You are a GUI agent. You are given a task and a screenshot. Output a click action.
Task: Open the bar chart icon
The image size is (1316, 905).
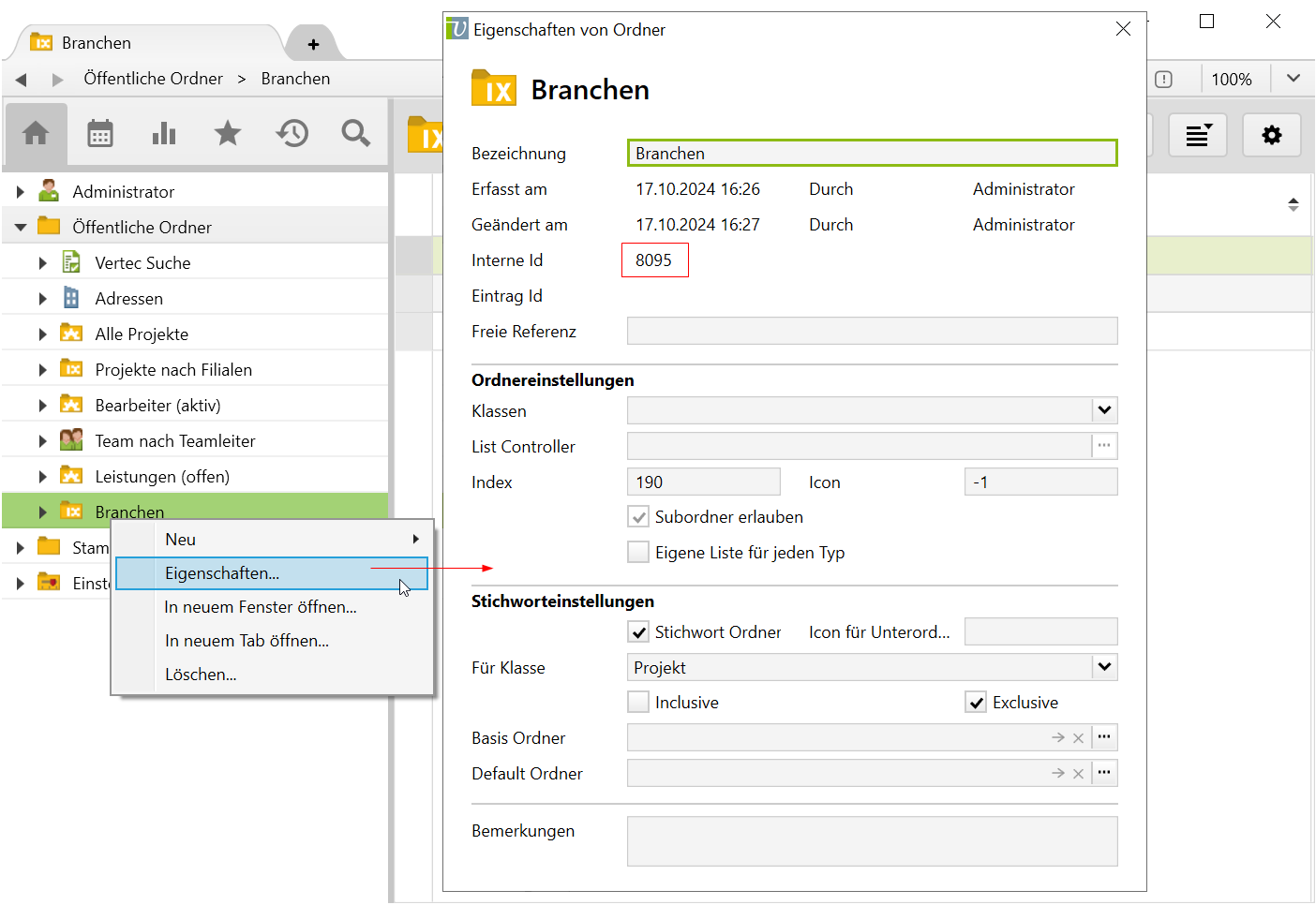pos(164,134)
